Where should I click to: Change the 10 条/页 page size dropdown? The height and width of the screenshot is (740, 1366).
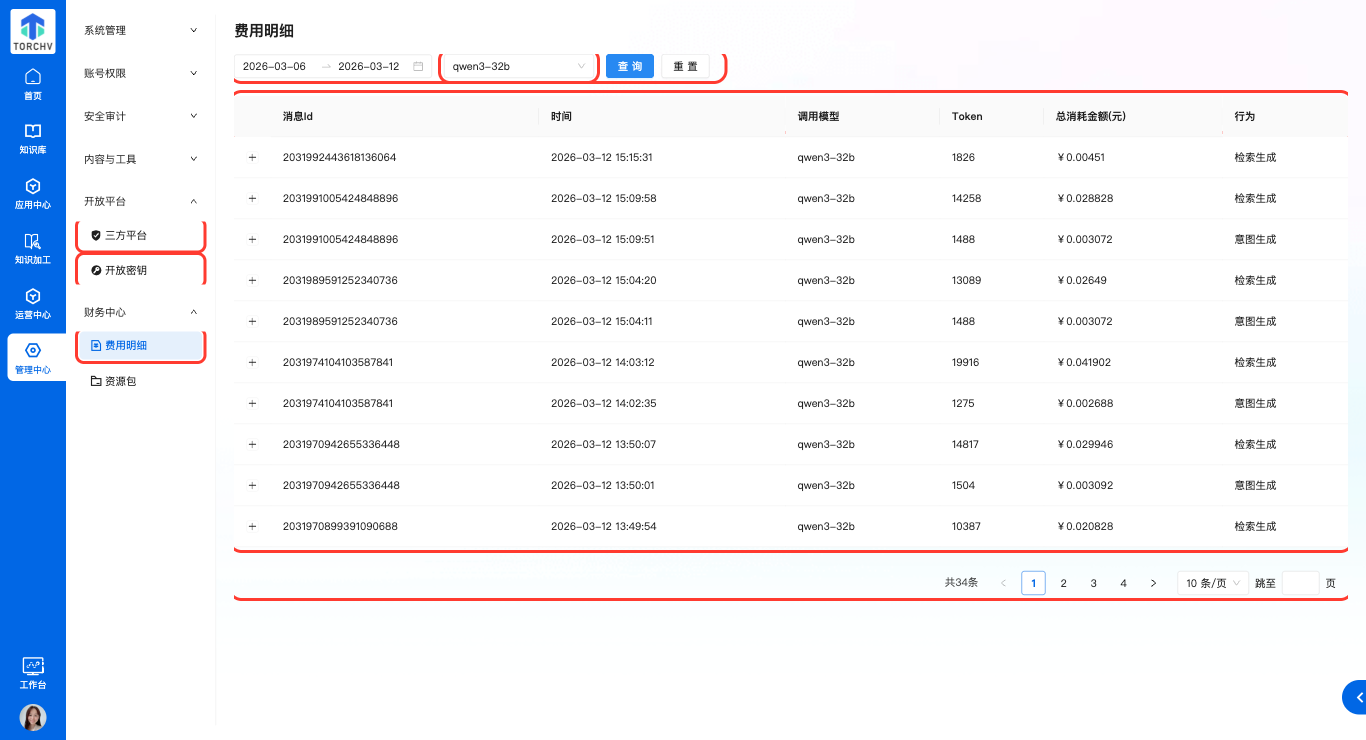click(x=1212, y=583)
